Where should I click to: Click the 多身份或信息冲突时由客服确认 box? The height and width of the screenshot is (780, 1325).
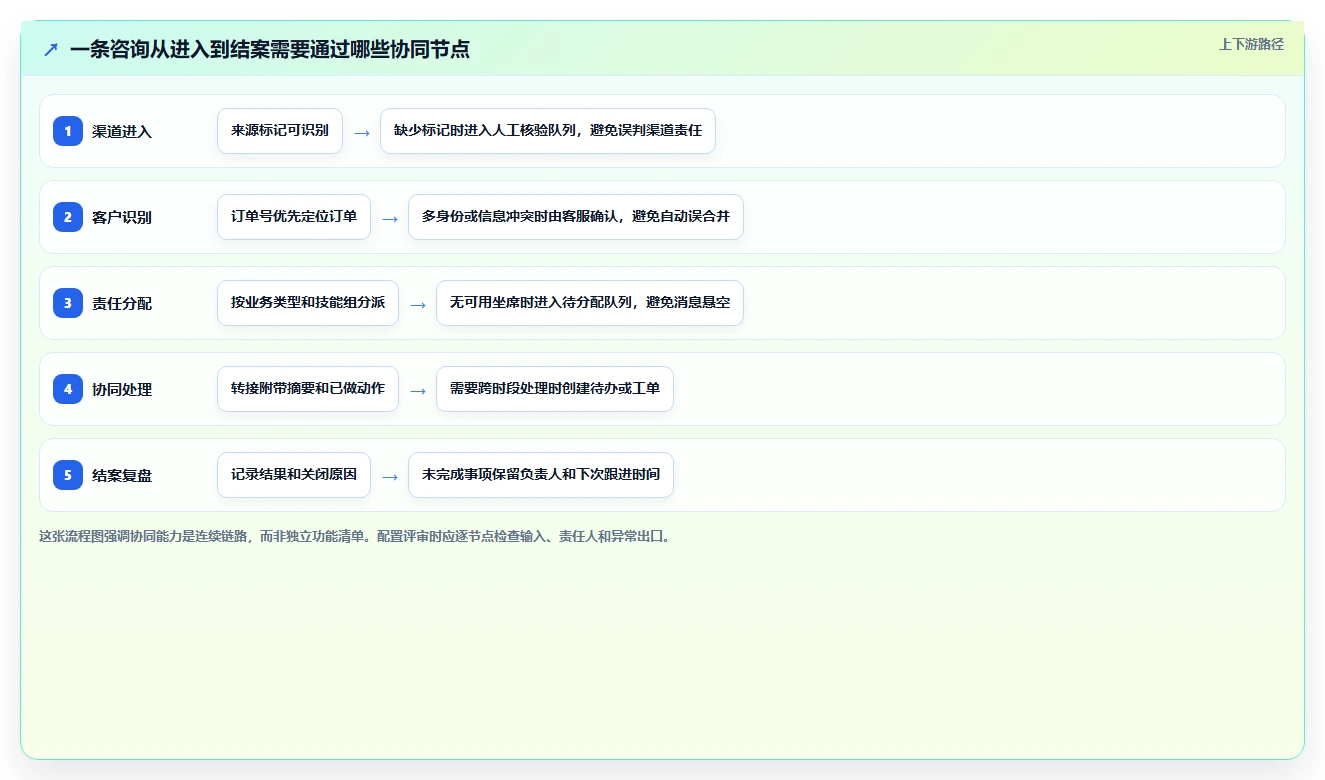(x=576, y=217)
